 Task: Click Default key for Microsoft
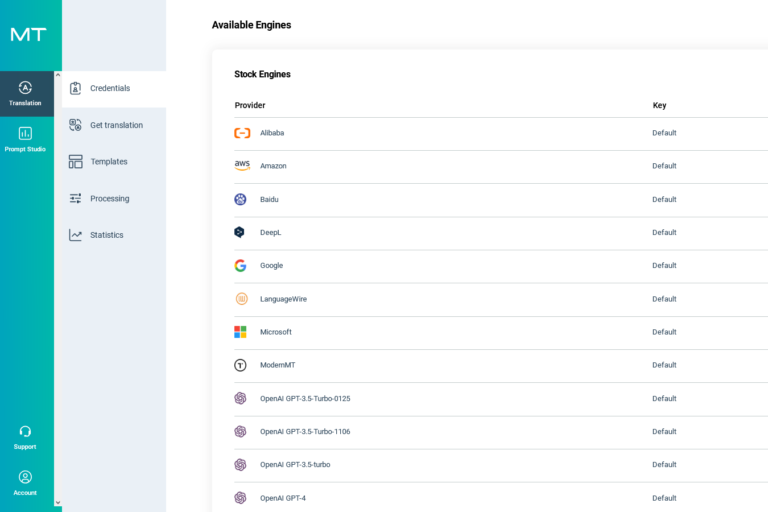[664, 332]
